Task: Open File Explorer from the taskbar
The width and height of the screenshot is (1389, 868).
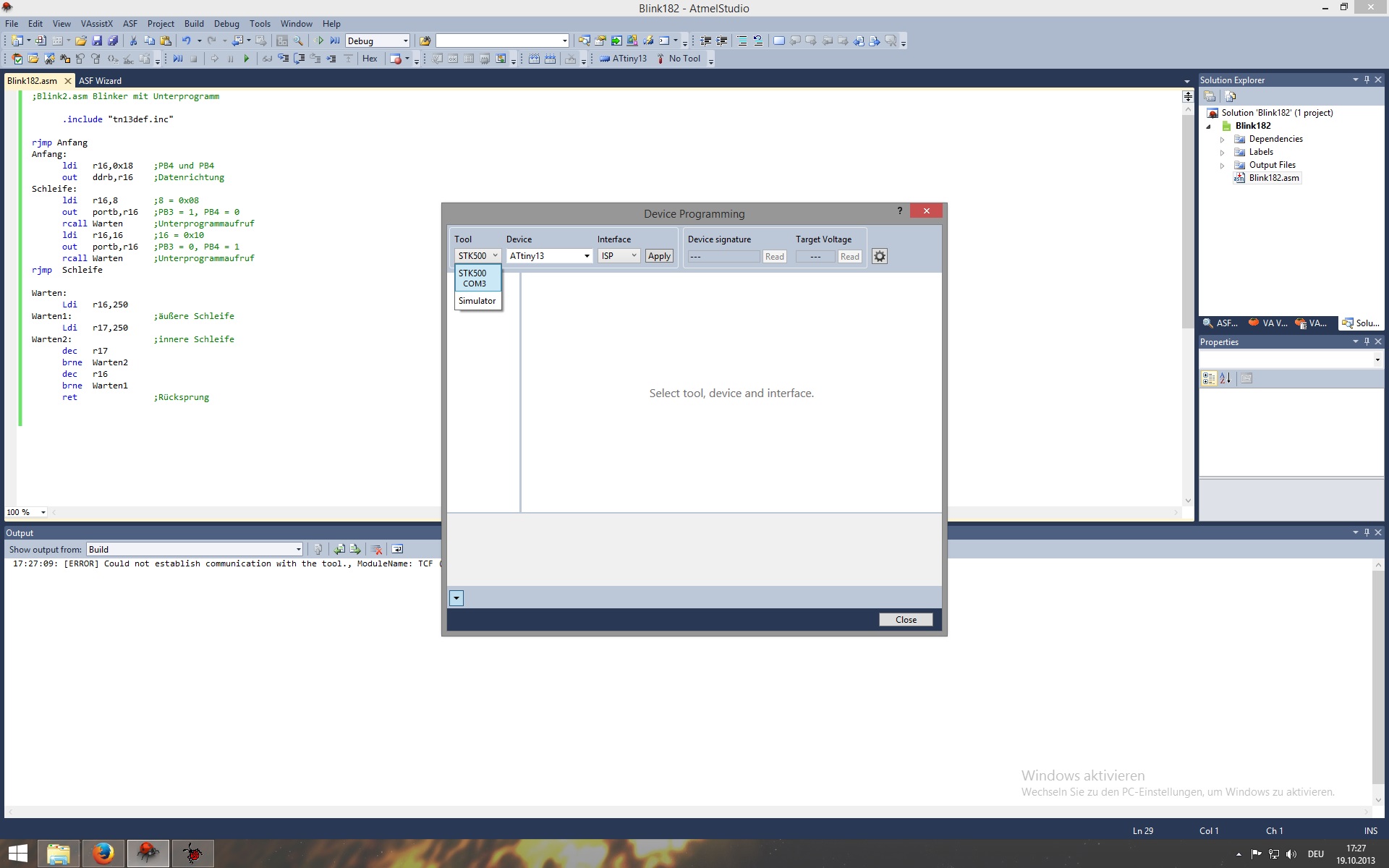Action: click(x=59, y=854)
